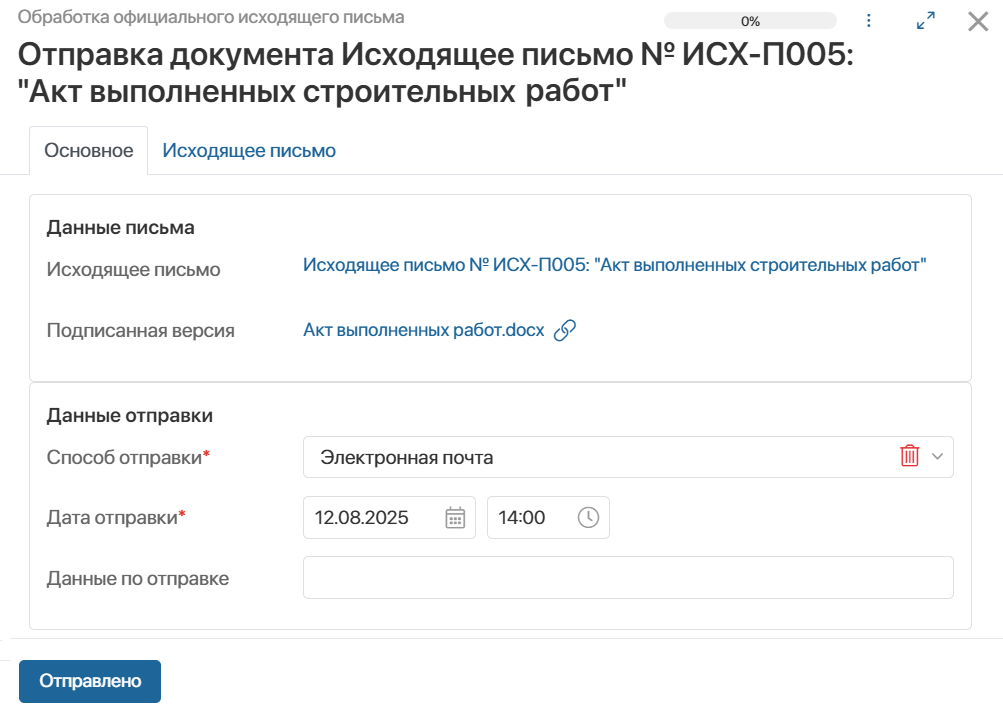1003x709 pixels.
Task: Clear the send method with the trash icon
Action: coord(910,457)
